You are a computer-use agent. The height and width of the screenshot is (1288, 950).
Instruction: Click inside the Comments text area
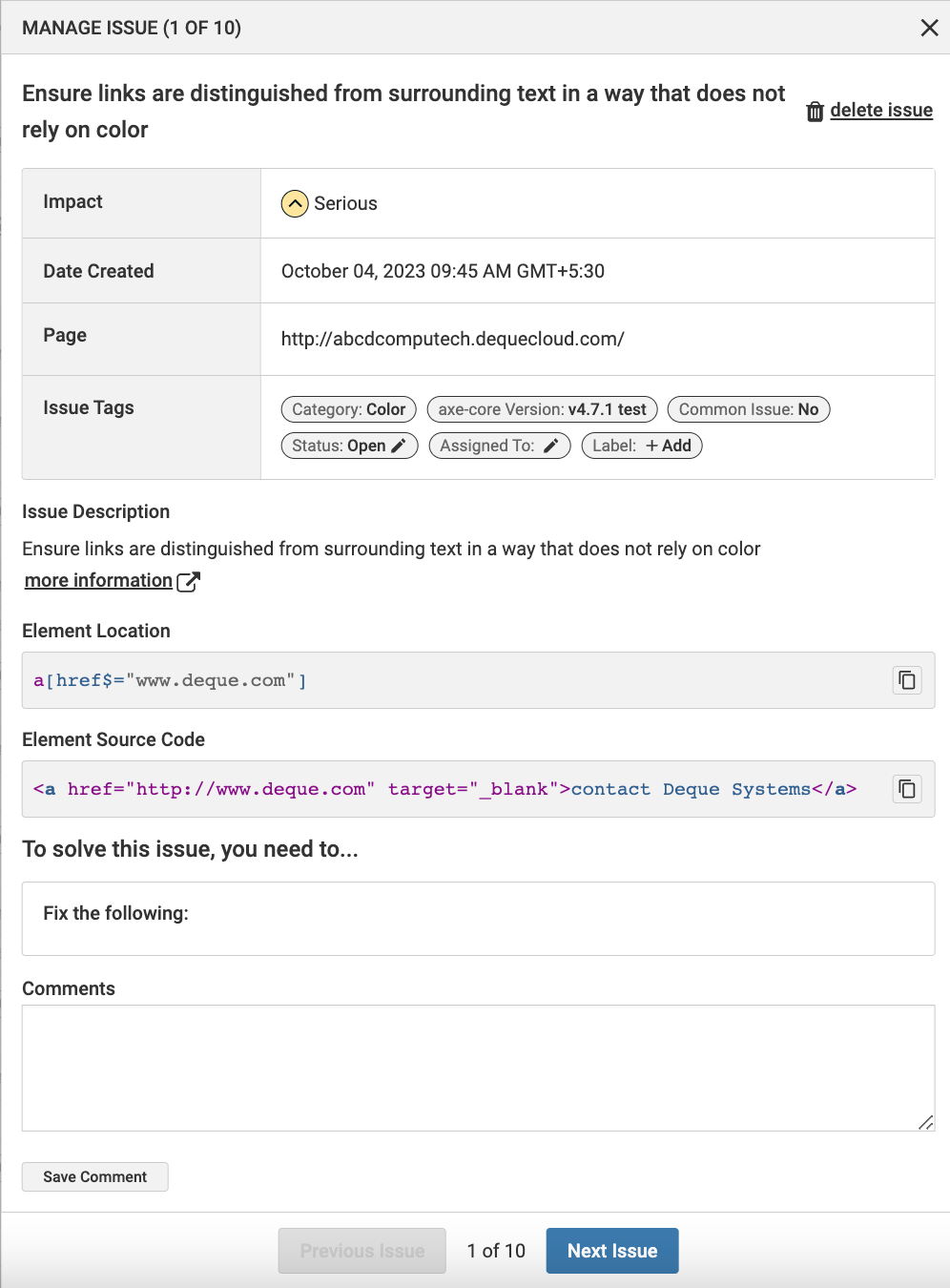coord(477,1068)
